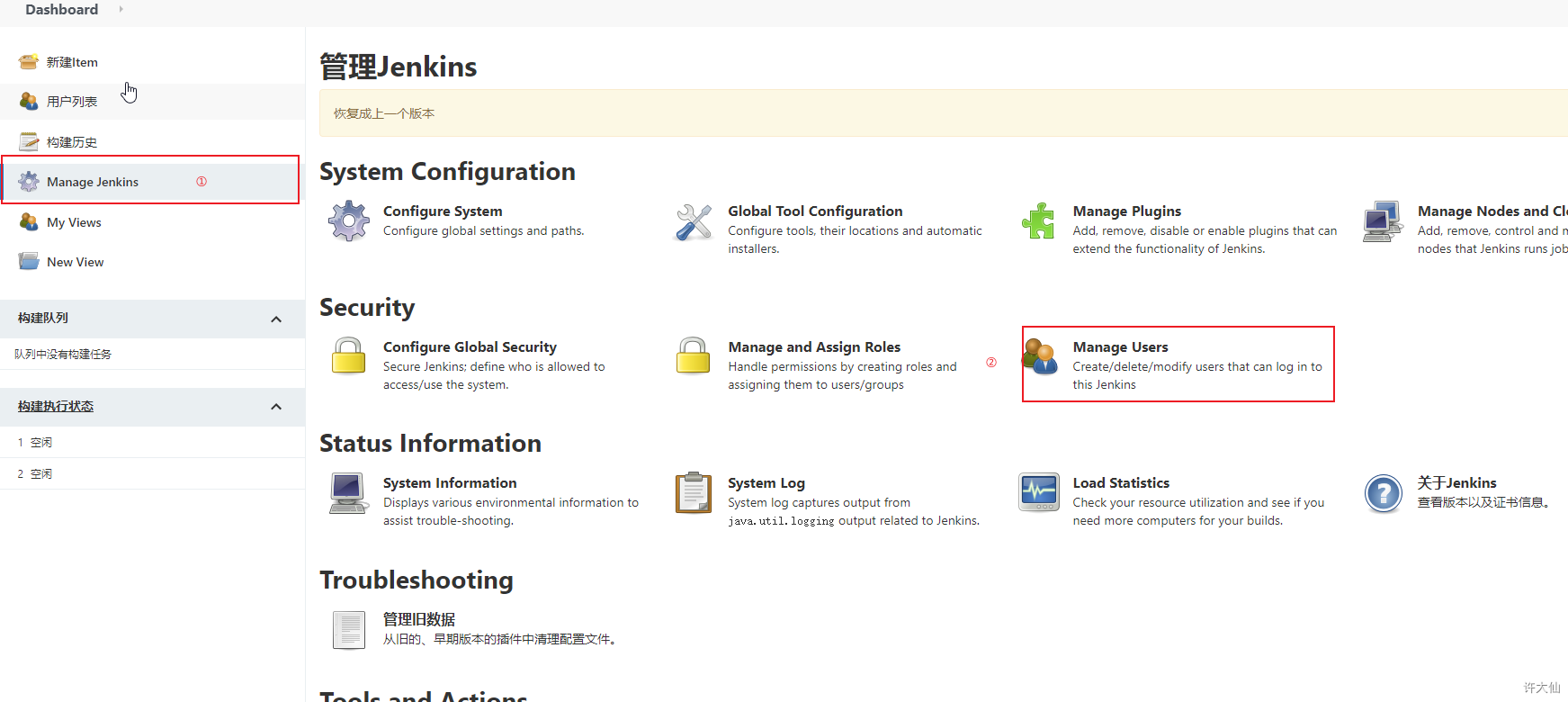
Task: Open 新建Item in the sidebar
Action: coord(72,62)
